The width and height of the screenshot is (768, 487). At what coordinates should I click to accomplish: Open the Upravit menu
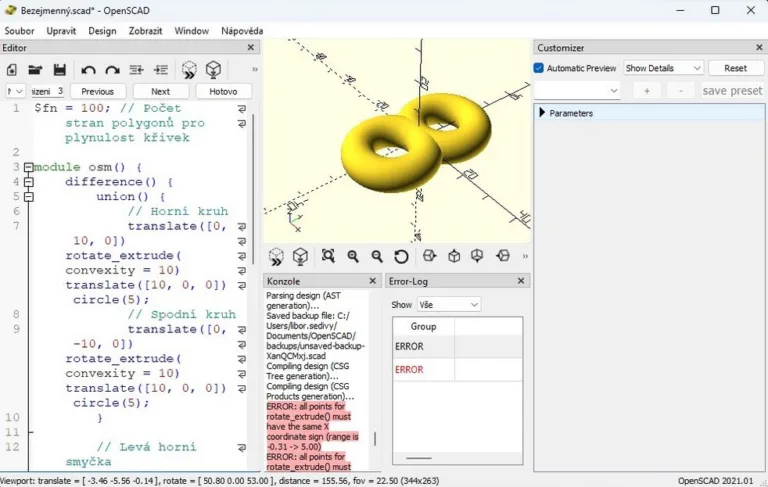point(61,31)
